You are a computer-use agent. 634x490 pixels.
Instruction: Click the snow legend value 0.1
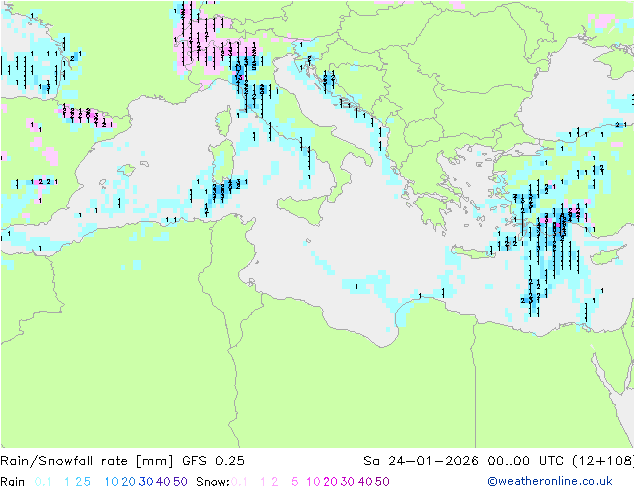239,482
